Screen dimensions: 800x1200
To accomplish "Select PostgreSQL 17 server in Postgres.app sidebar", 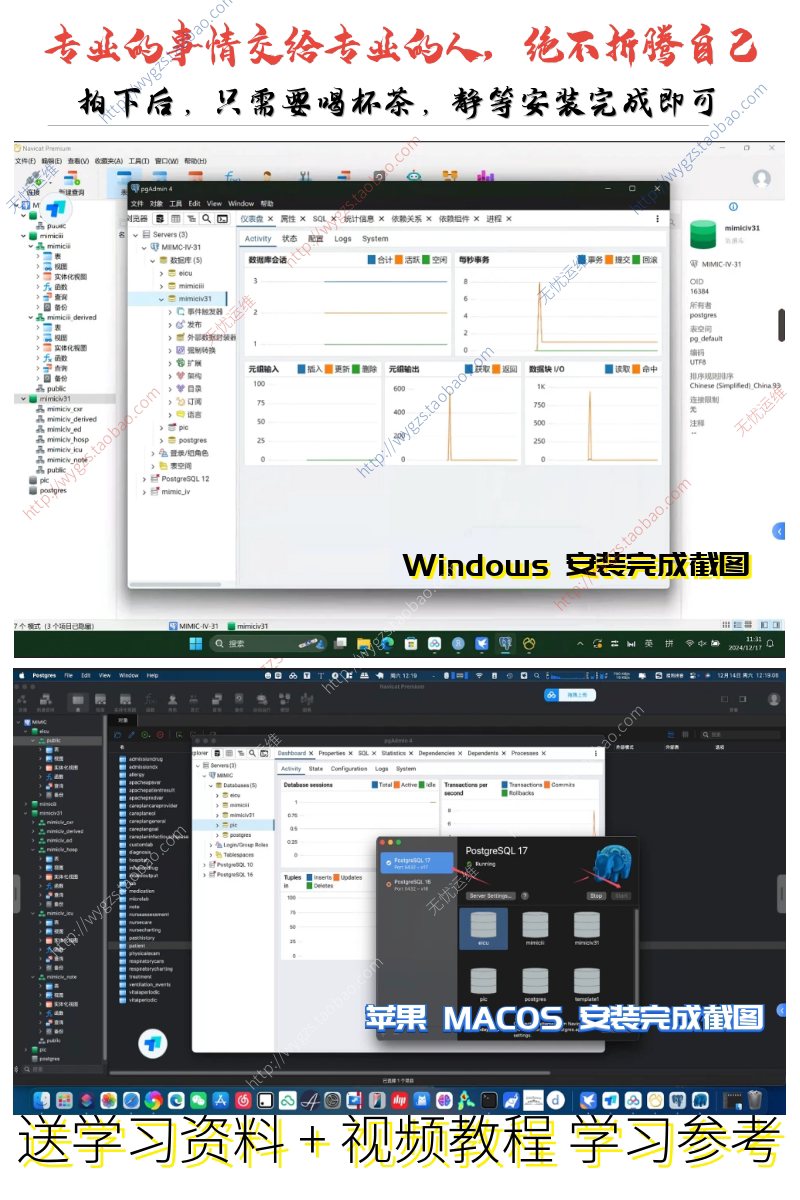I will [x=419, y=862].
